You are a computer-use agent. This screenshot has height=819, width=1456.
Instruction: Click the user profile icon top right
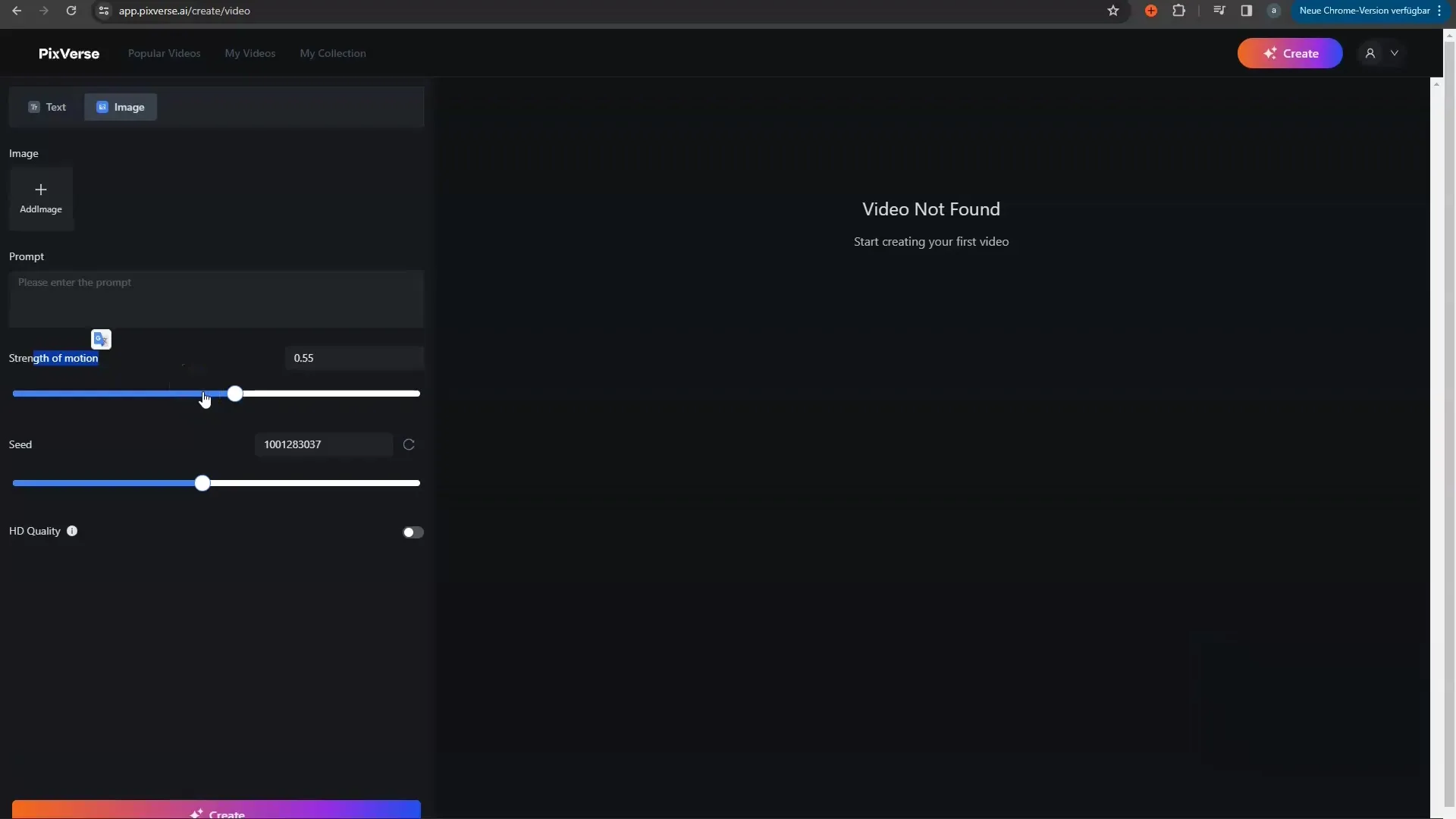click(x=1369, y=53)
